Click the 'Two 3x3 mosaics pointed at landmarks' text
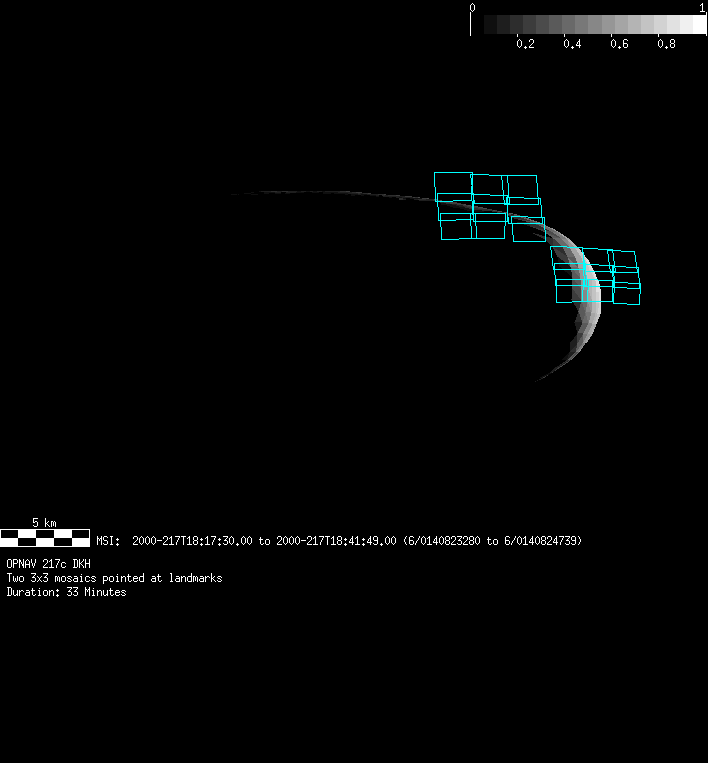 point(114,578)
